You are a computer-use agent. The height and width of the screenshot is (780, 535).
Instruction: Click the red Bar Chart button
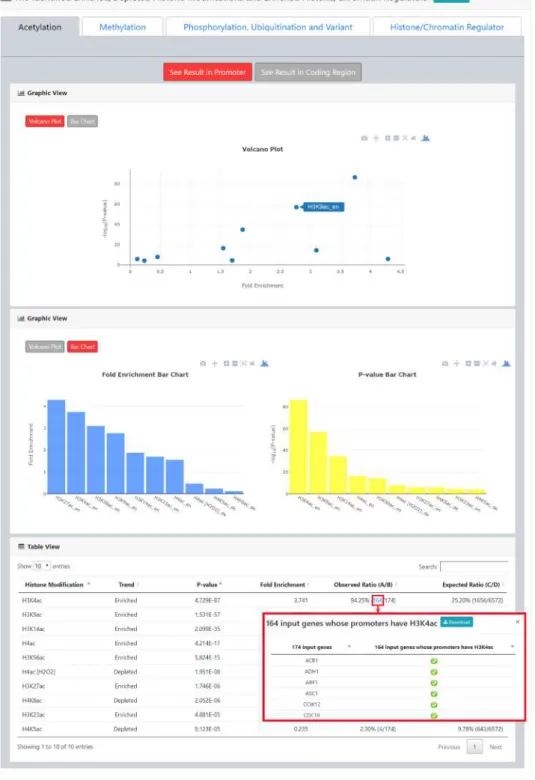click(x=82, y=347)
